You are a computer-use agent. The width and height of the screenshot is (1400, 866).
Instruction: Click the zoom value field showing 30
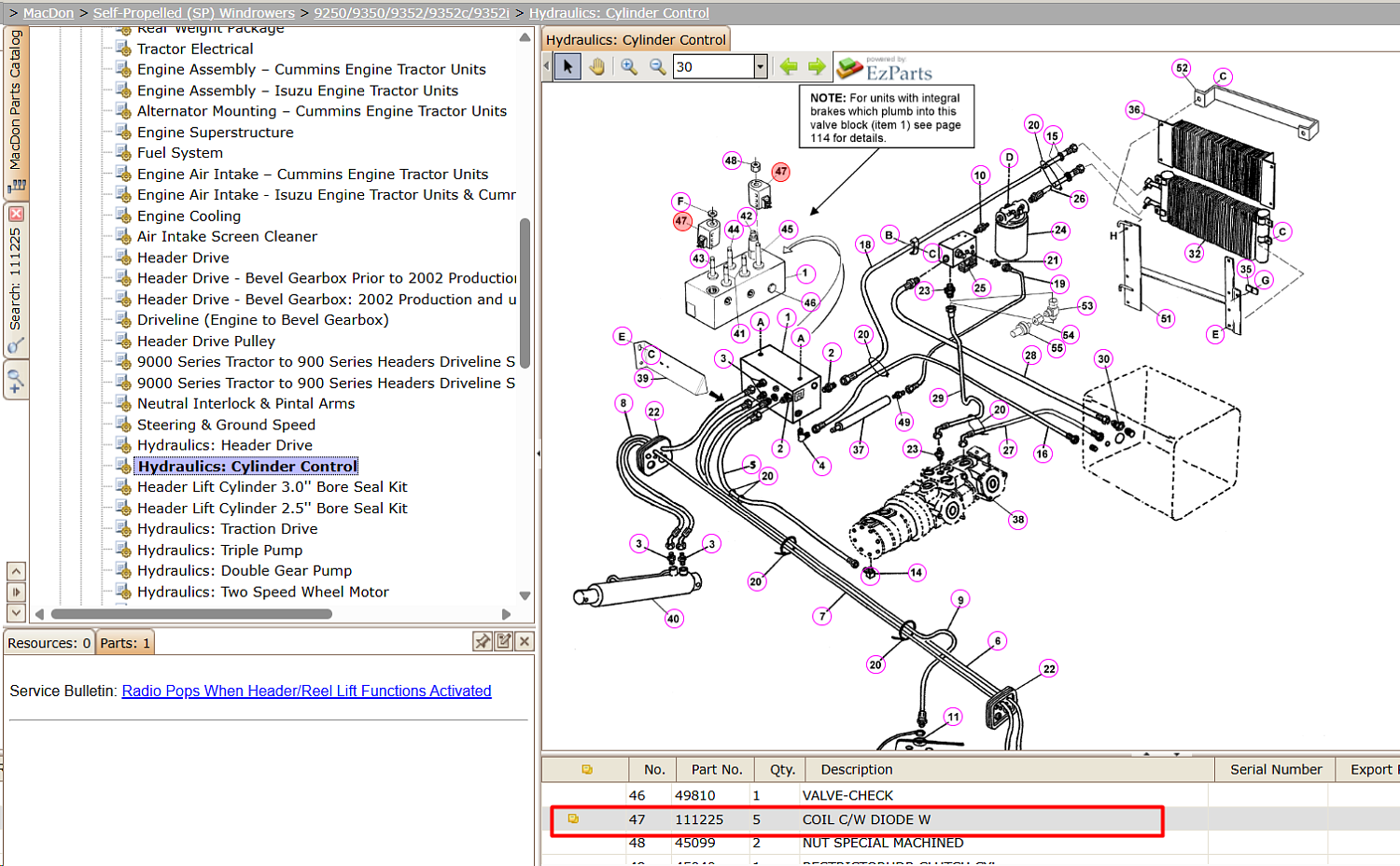point(714,66)
